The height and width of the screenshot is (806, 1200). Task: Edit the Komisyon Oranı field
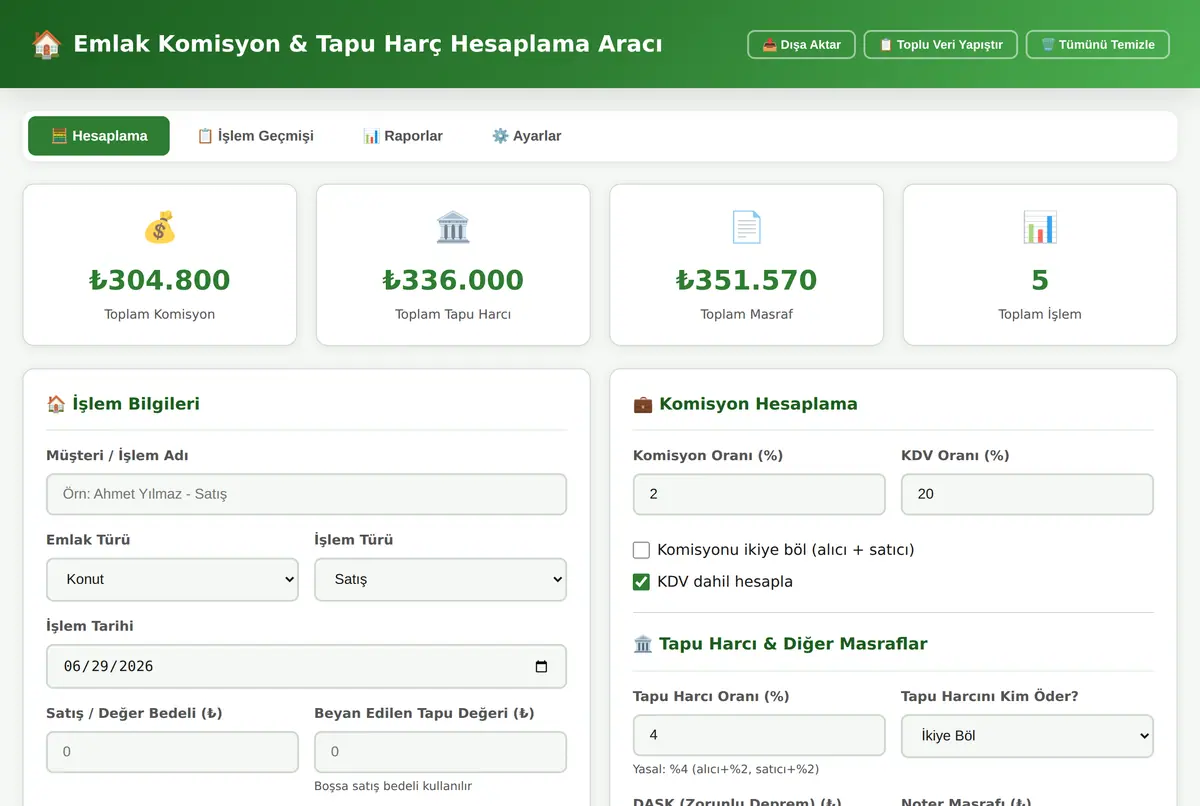click(x=759, y=494)
